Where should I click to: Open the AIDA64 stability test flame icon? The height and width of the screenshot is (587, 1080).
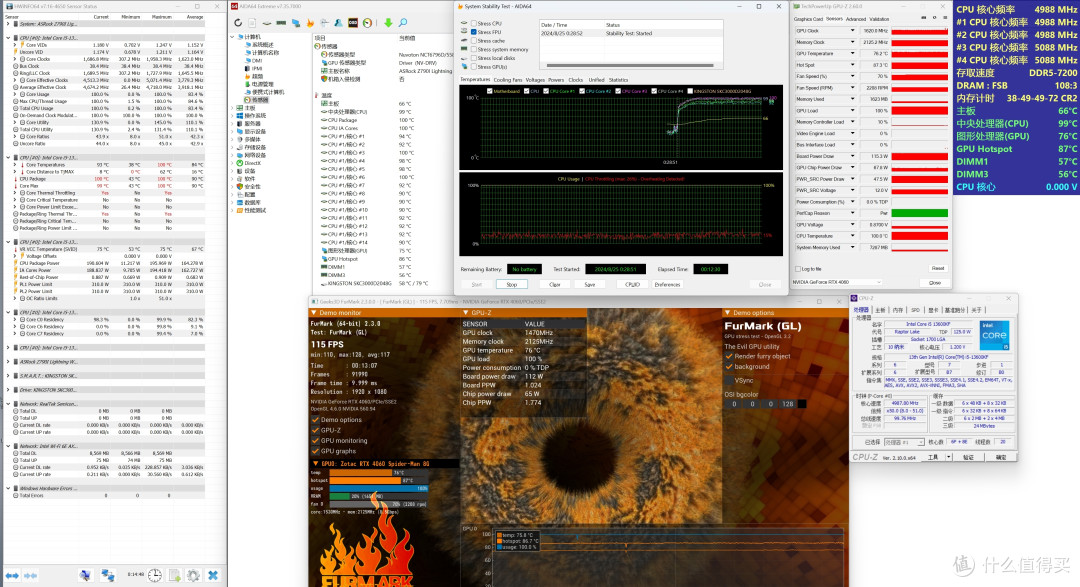[x=310, y=23]
